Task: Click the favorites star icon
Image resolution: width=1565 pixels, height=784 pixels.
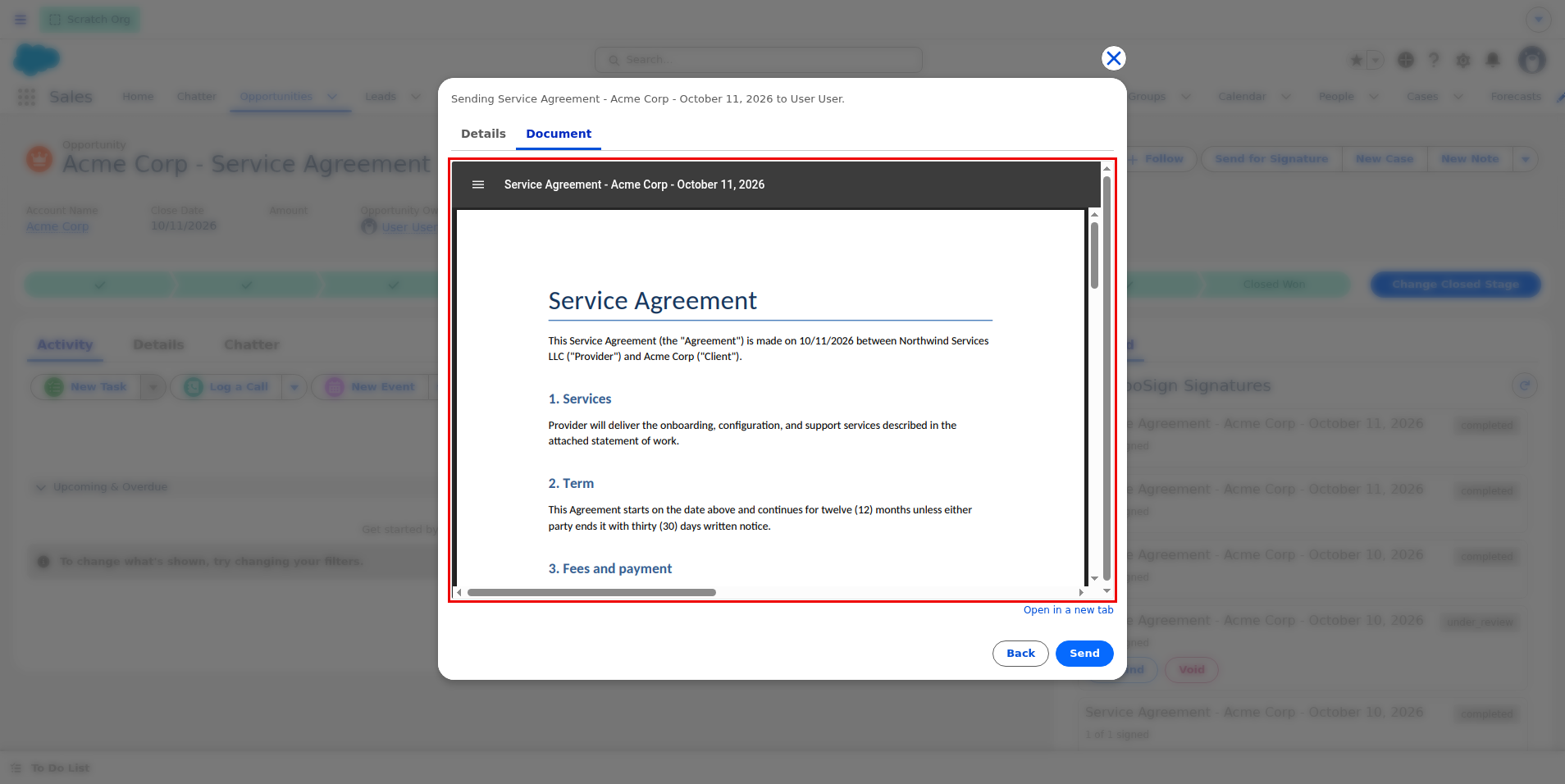Action: pyautogui.click(x=1357, y=60)
